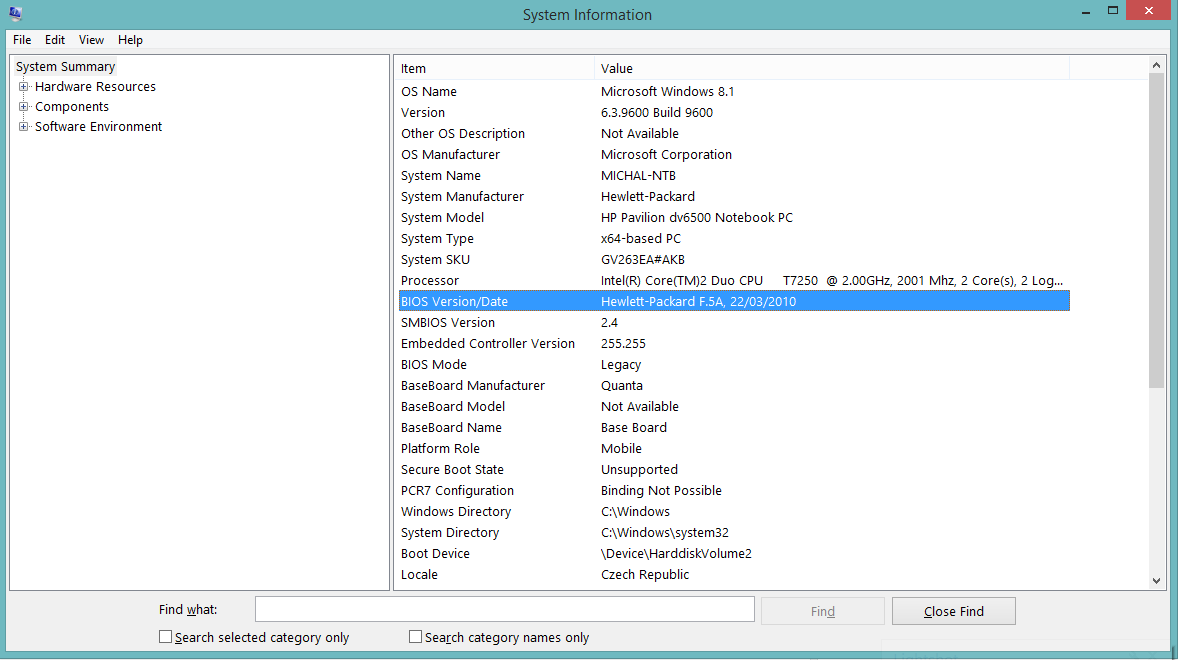
Task: Select the Embedded Controller Version row
Action: pos(734,344)
